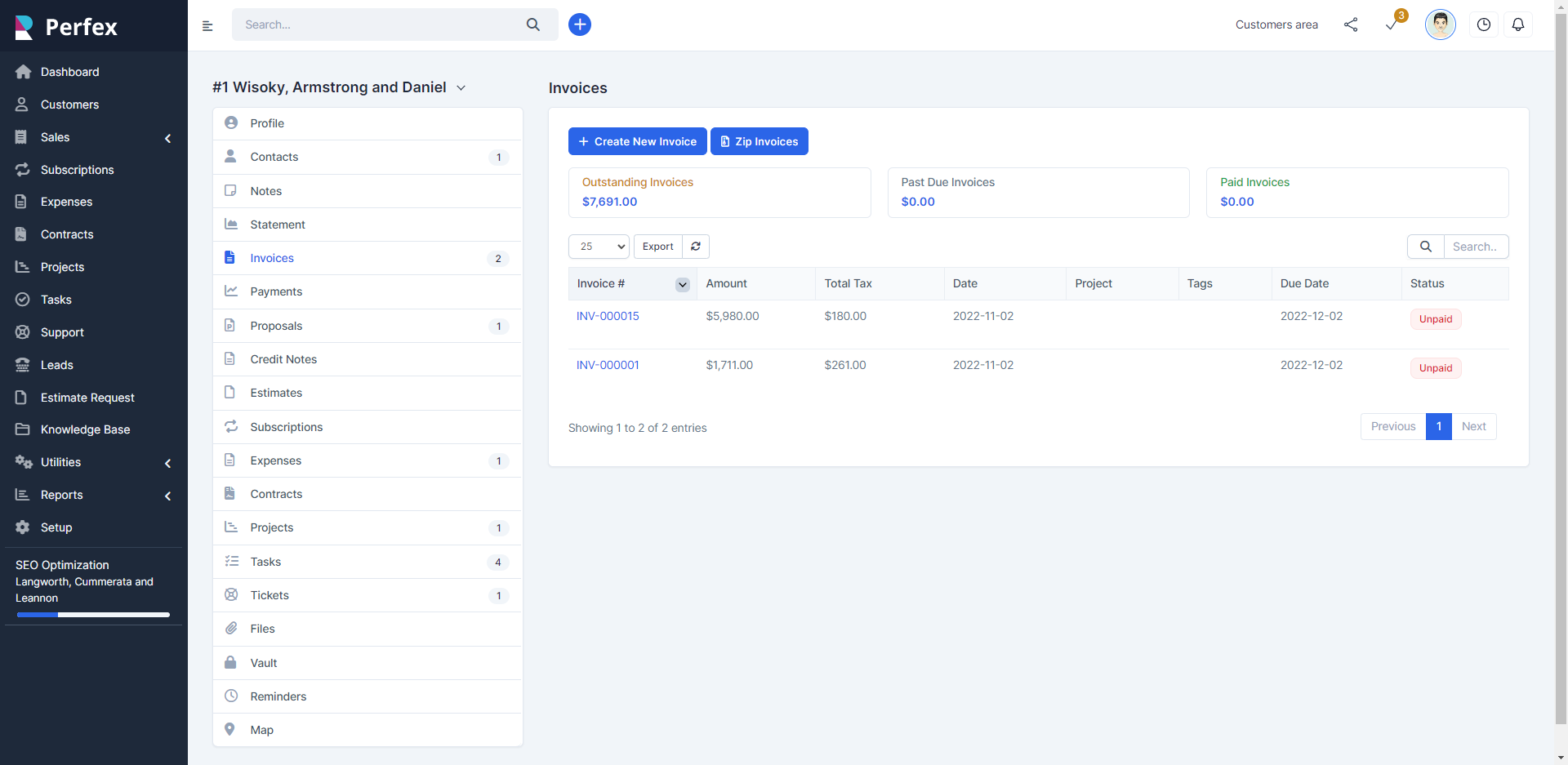Open Subscriptions in the main sidebar

[94, 170]
